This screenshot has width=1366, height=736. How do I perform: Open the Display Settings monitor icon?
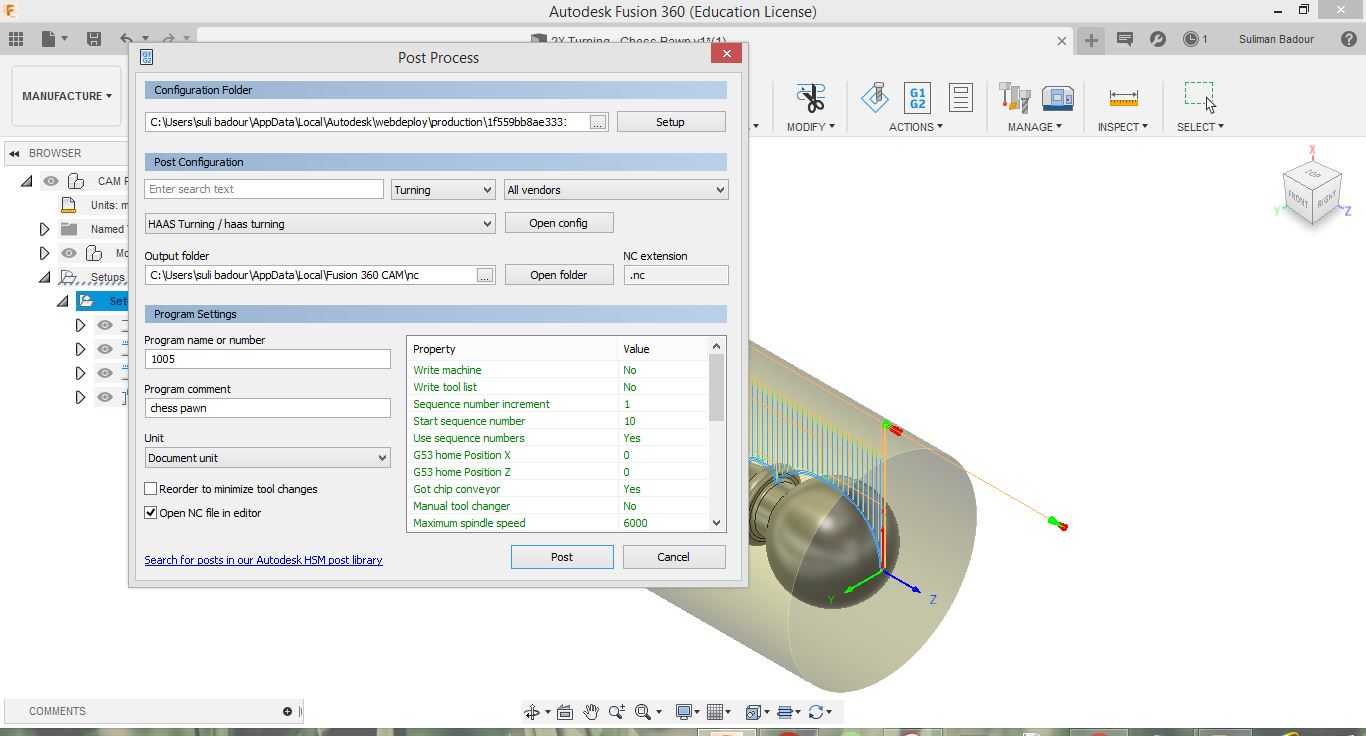(x=685, y=712)
